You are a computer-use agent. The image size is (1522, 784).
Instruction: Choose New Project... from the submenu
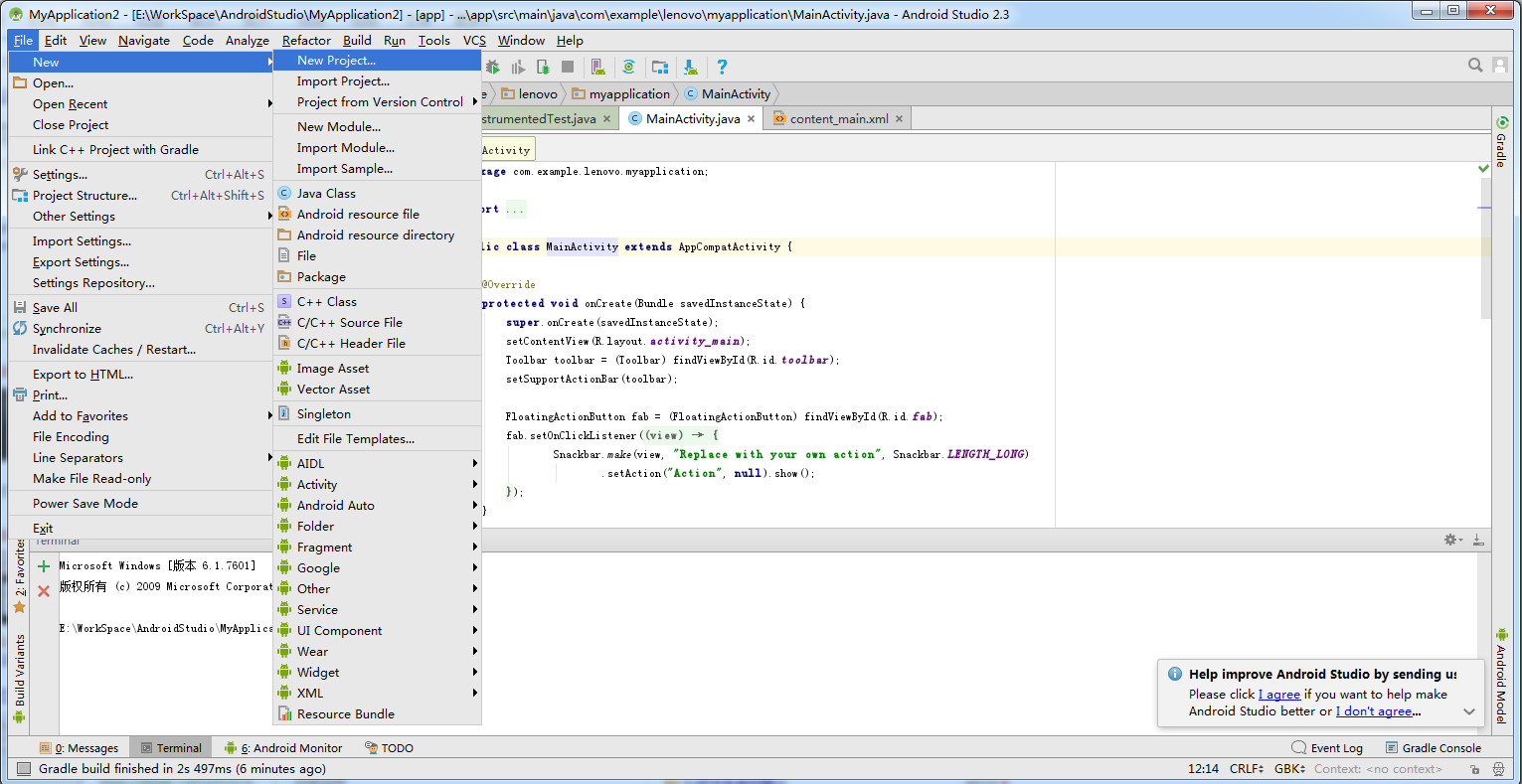point(336,61)
